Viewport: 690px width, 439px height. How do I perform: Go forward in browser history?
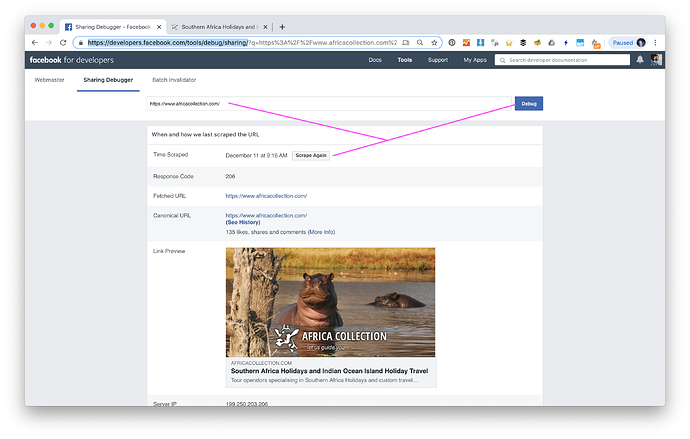click(49, 43)
